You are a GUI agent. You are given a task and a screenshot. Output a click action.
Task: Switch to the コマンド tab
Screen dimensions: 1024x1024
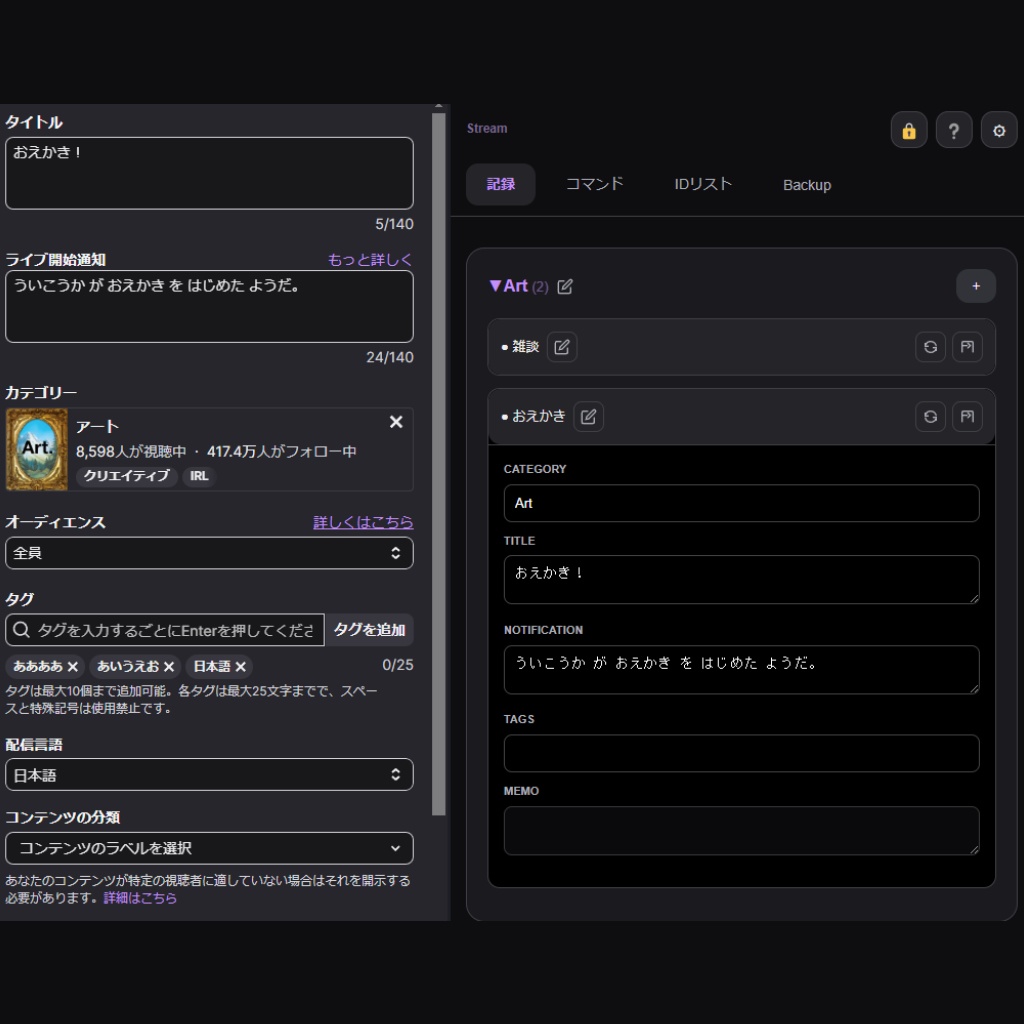[594, 185]
